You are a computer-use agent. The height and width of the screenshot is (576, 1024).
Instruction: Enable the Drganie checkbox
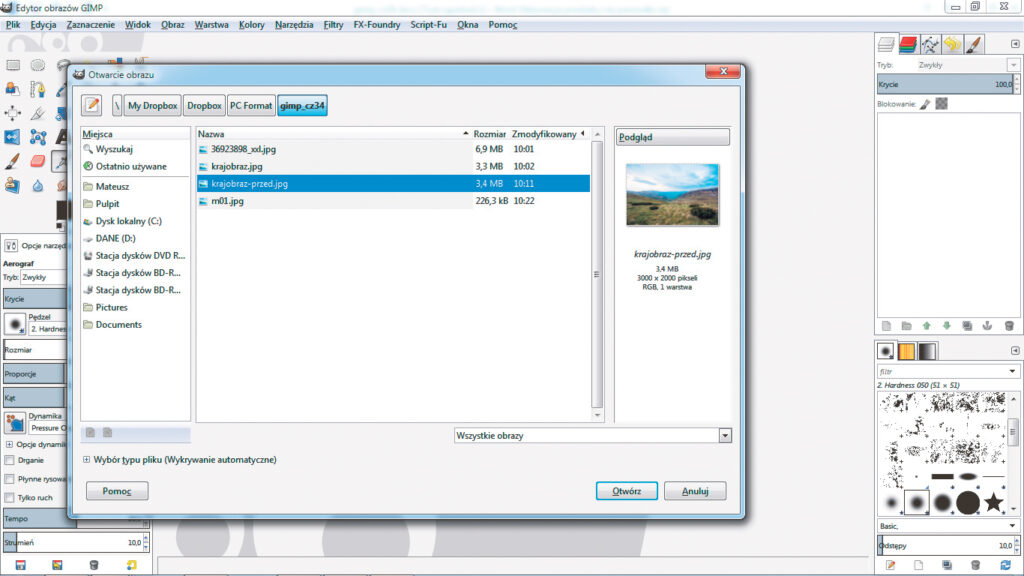click(10, 461)
